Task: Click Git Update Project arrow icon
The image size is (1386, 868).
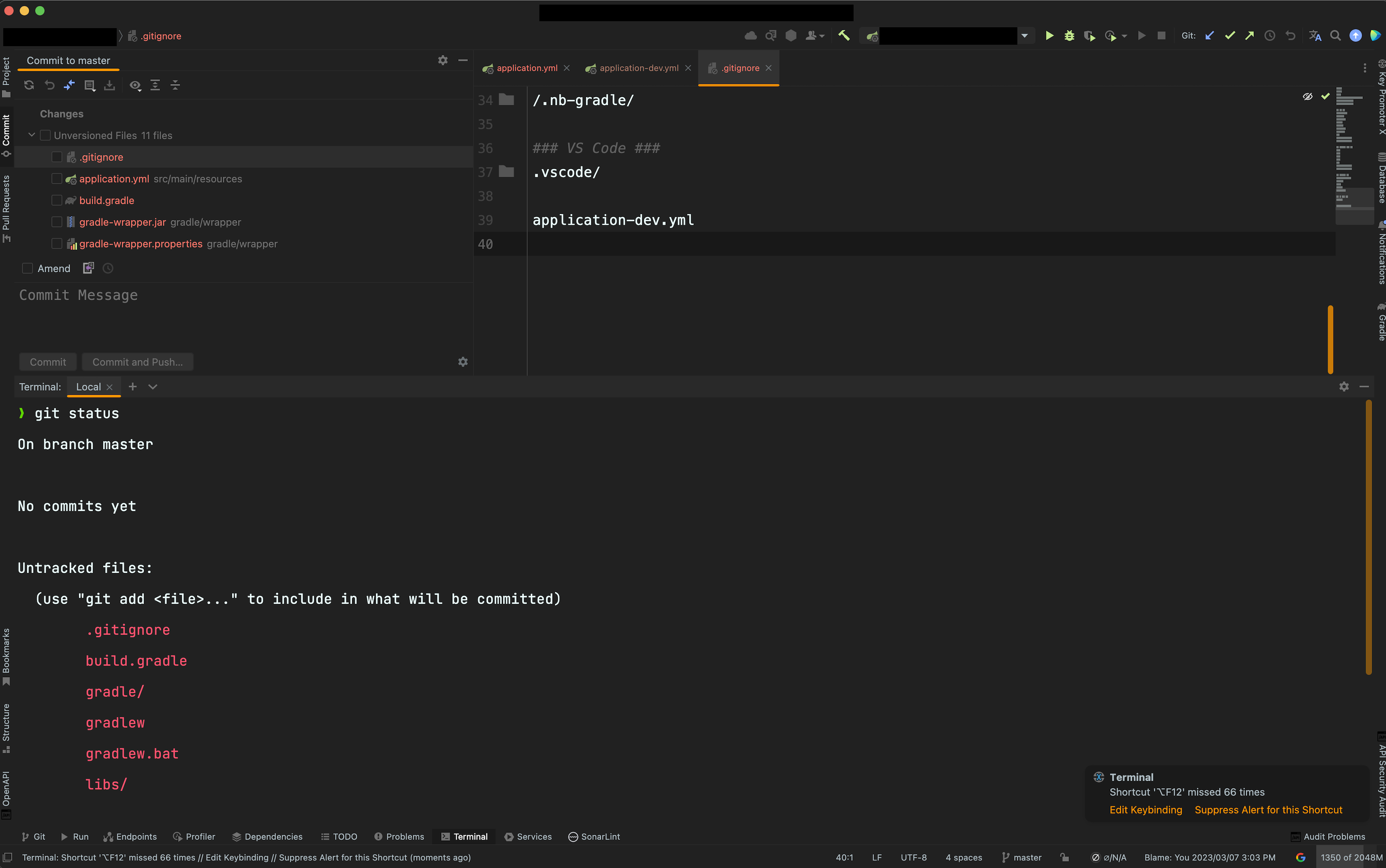Action: point(1209,36)
